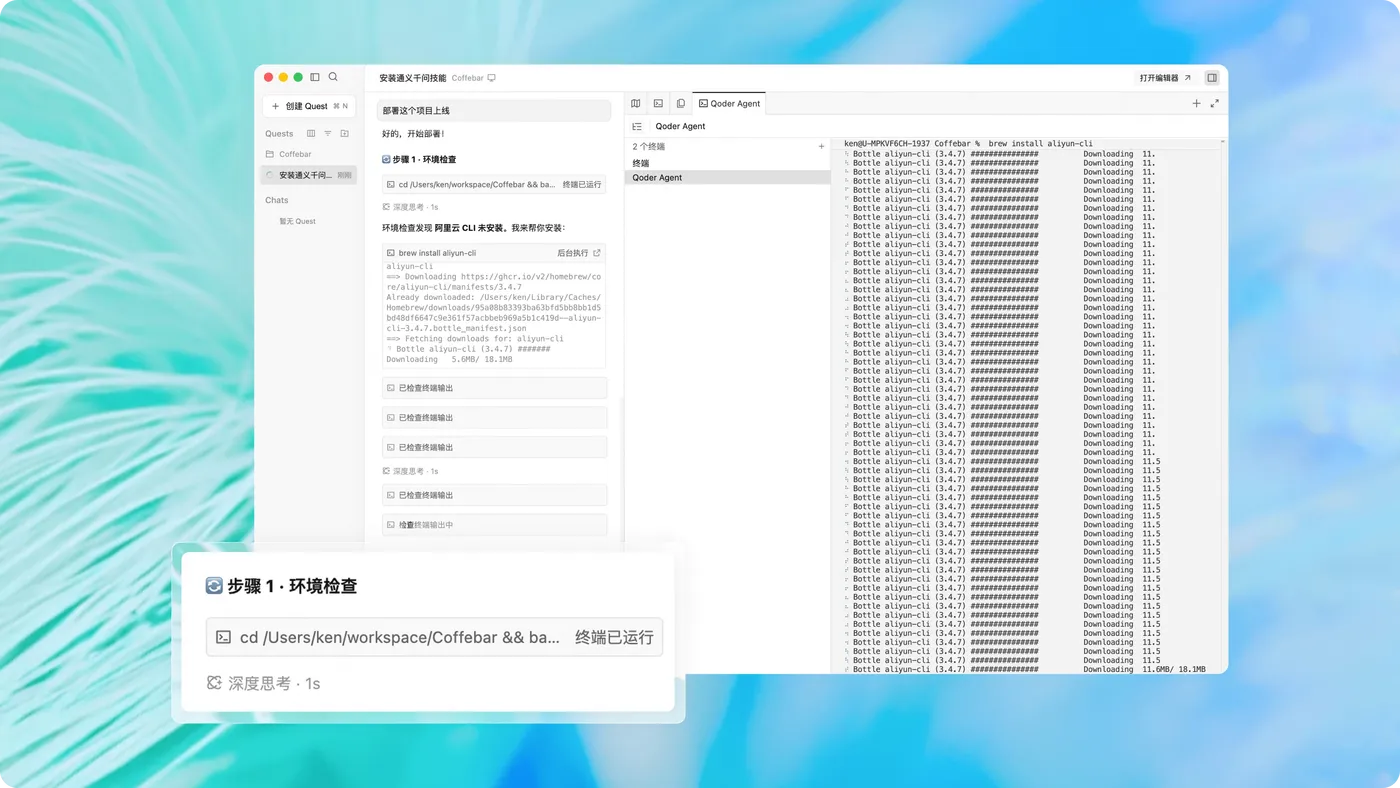The image size is (1400, 788).
Task: Expand 深度思考 below the cd command row
Action: click(x=410, y=207)
